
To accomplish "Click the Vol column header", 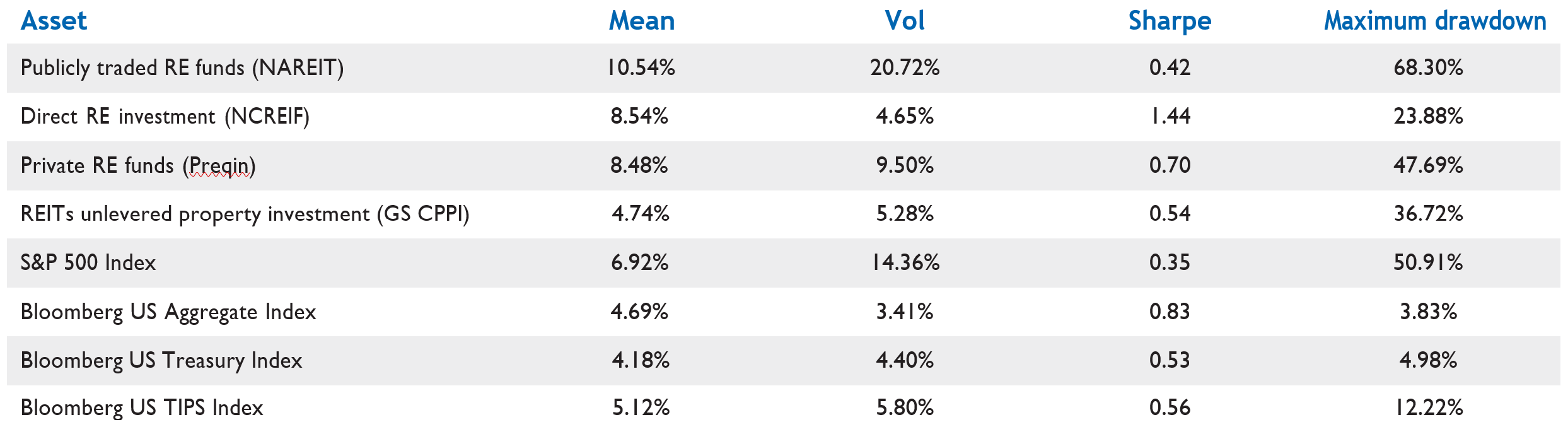I will pyautogui.click(x=905, y=21).
